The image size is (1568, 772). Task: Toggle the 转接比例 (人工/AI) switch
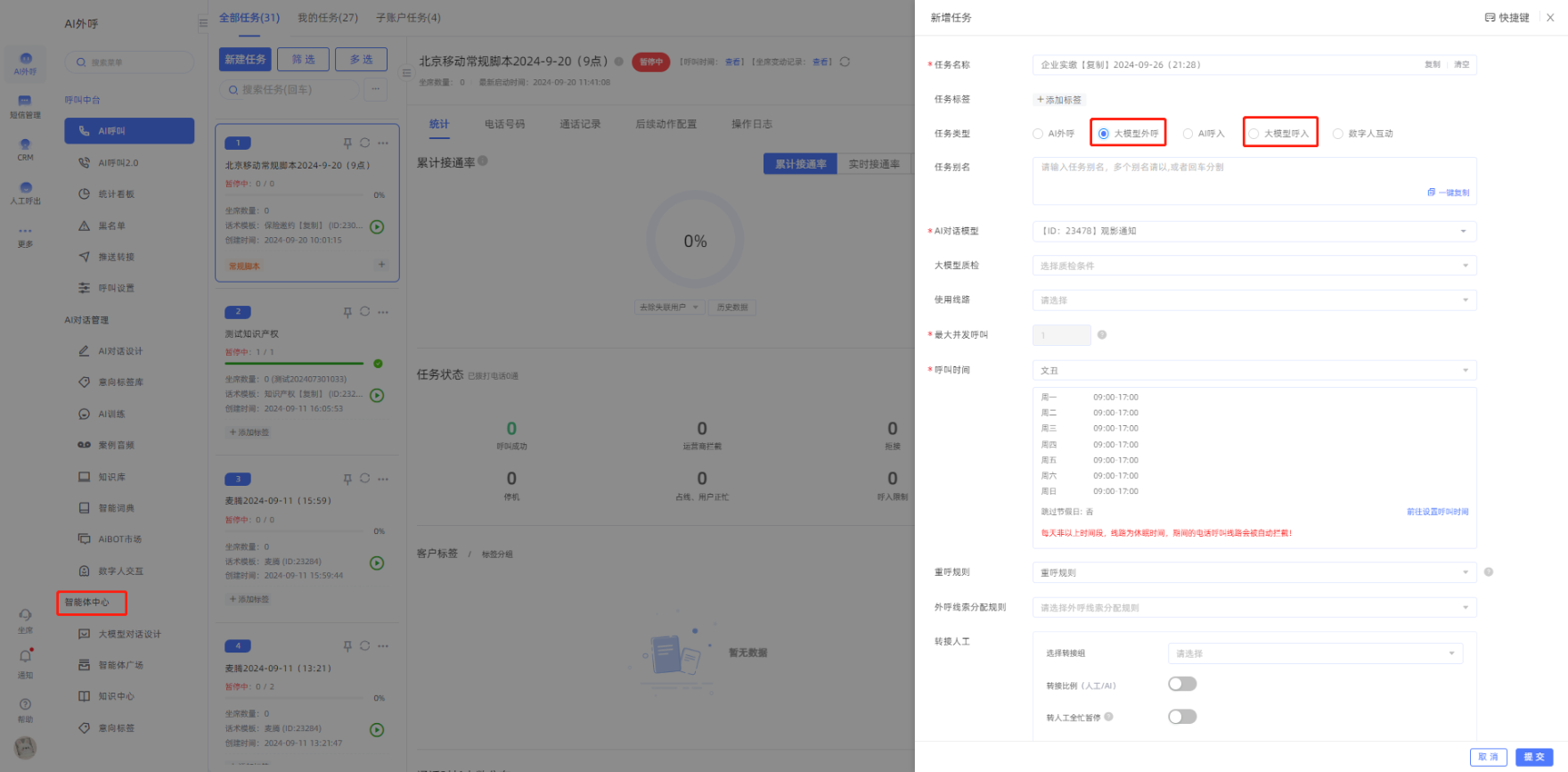click(x=1182, y=684)
